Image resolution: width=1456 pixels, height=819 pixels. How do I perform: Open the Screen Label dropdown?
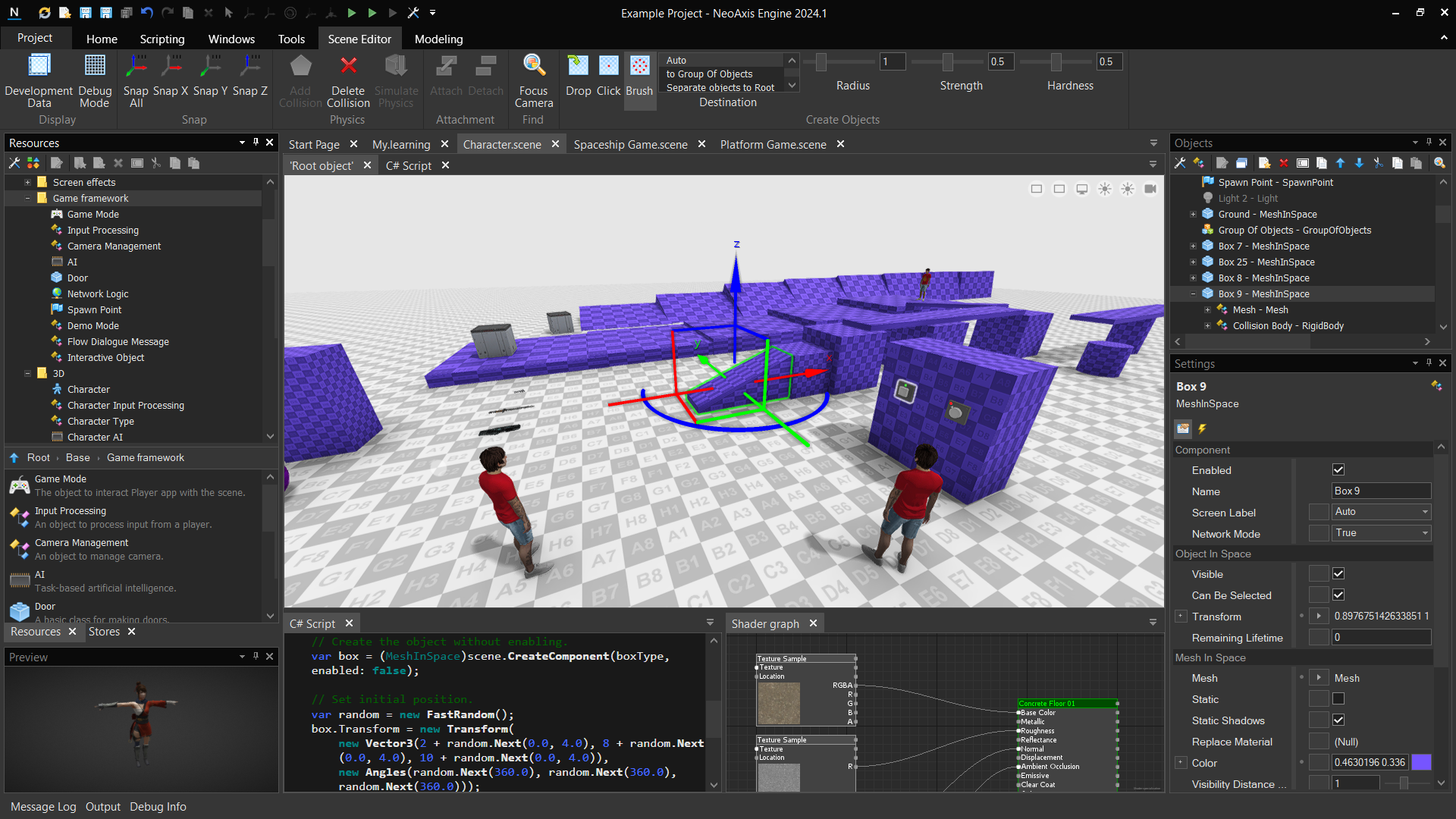(1381, 512)
